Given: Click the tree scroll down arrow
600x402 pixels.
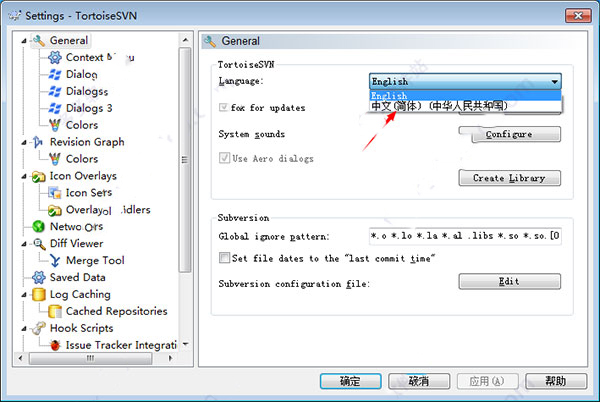Looking at the screenshot, I should (x=185, y=344).
